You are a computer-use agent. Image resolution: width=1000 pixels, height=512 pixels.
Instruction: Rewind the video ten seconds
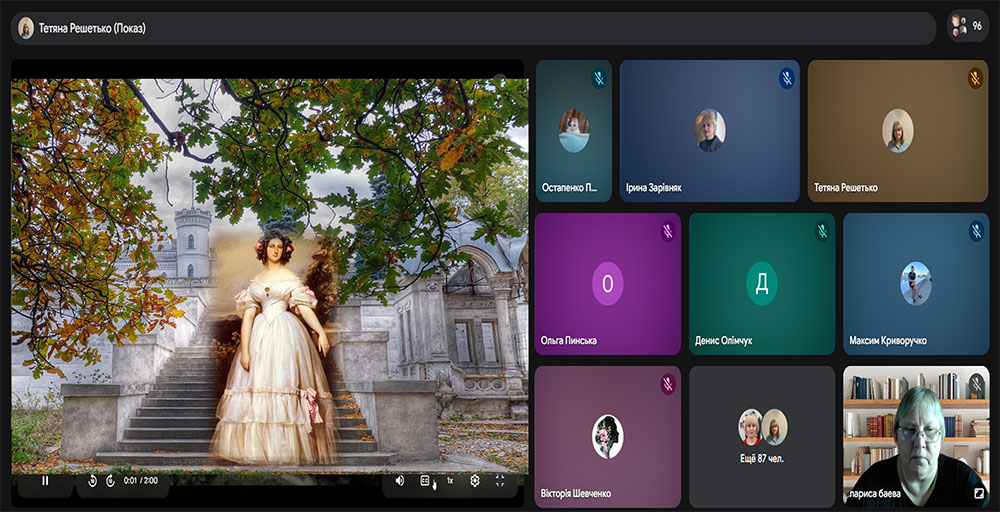click(92, 481)
